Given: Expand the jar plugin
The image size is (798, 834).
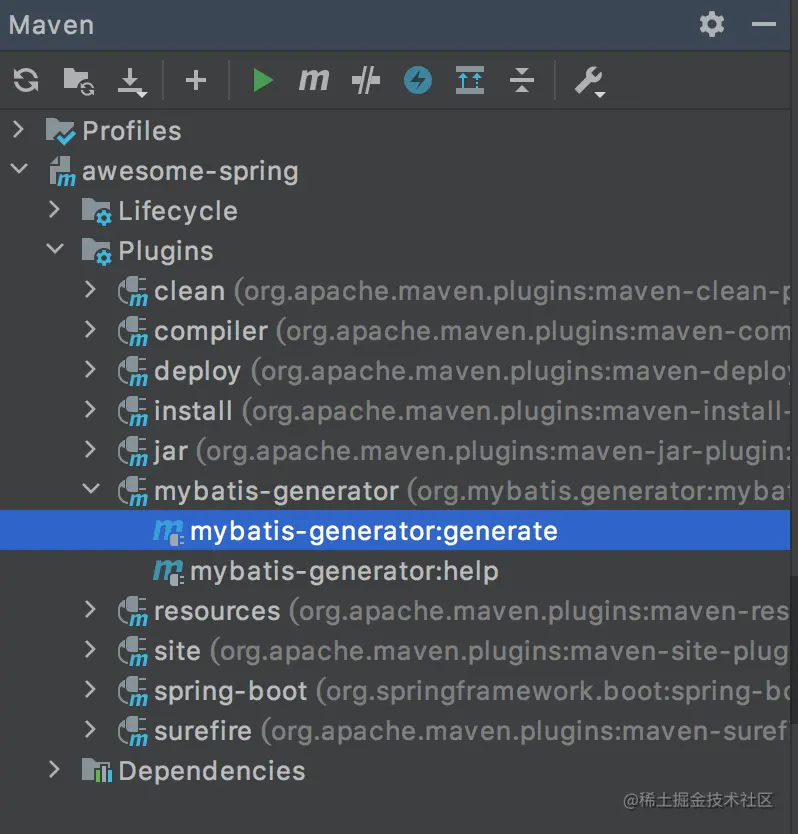Looking at the screenshot, I should pyautogui.click(x=90, y=449).
